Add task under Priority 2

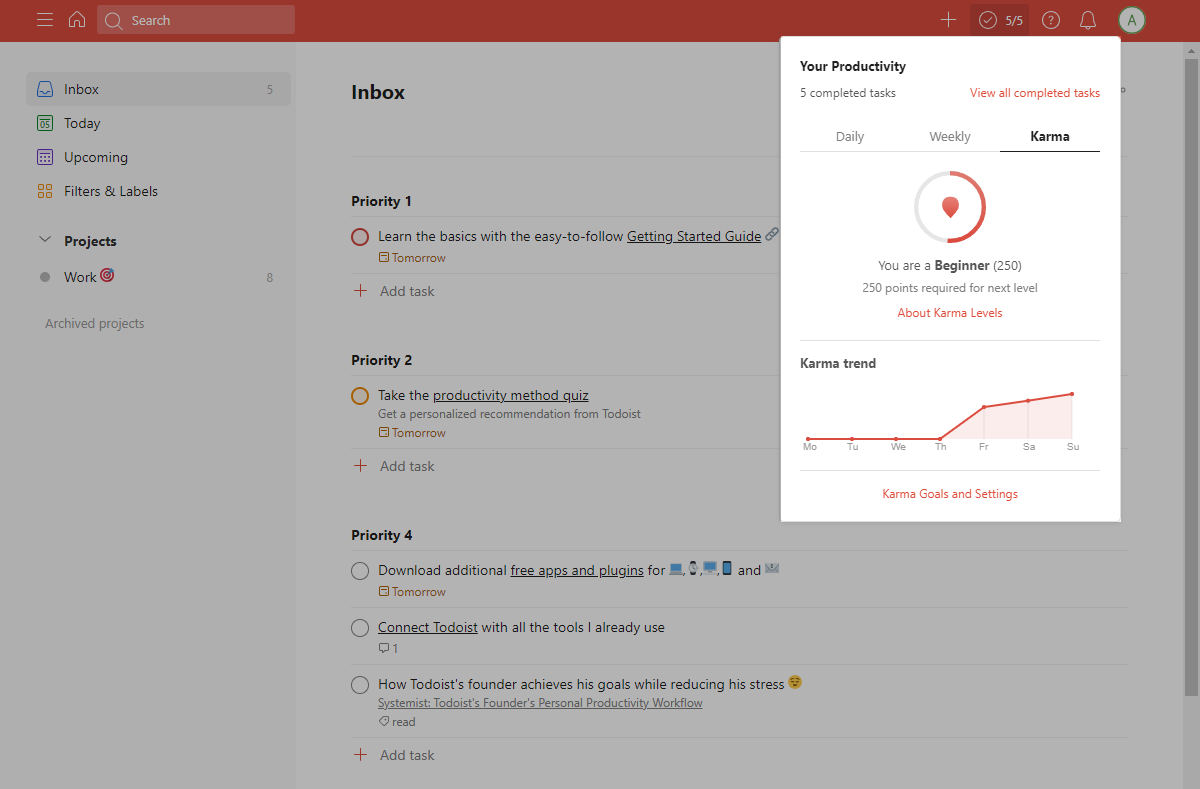[x=395, y=466]
